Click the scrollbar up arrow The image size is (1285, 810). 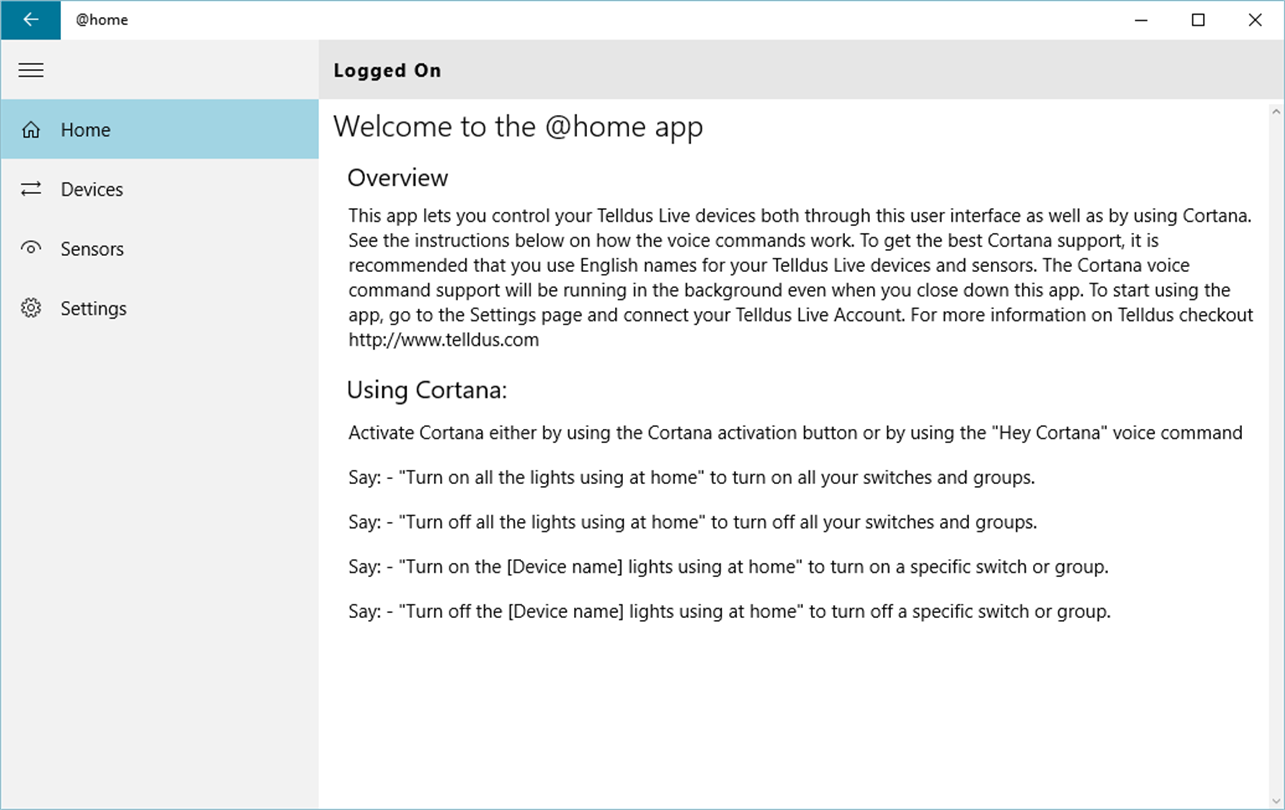tap(1276, 108)
